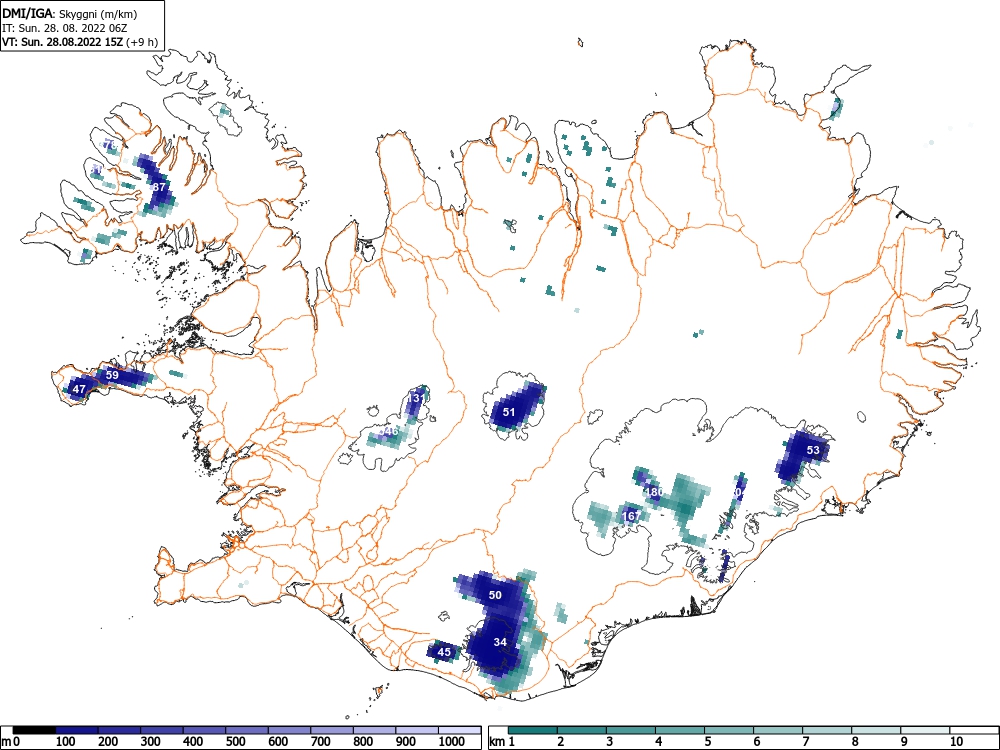The width and height of the screenshot is (1000, 750).
Task: Click the '1000' legend tick label
Action: (x=452, y=742)
